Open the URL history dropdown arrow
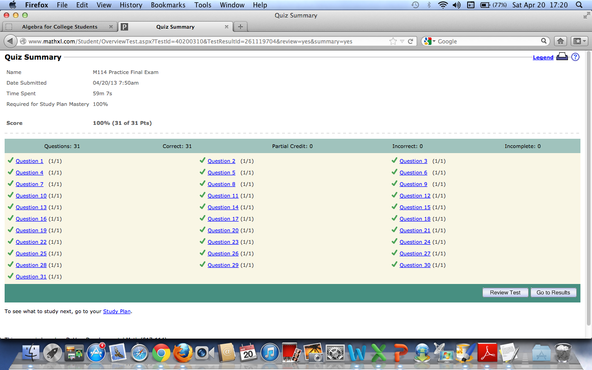 pyautogui.click(x=402, y=41)
